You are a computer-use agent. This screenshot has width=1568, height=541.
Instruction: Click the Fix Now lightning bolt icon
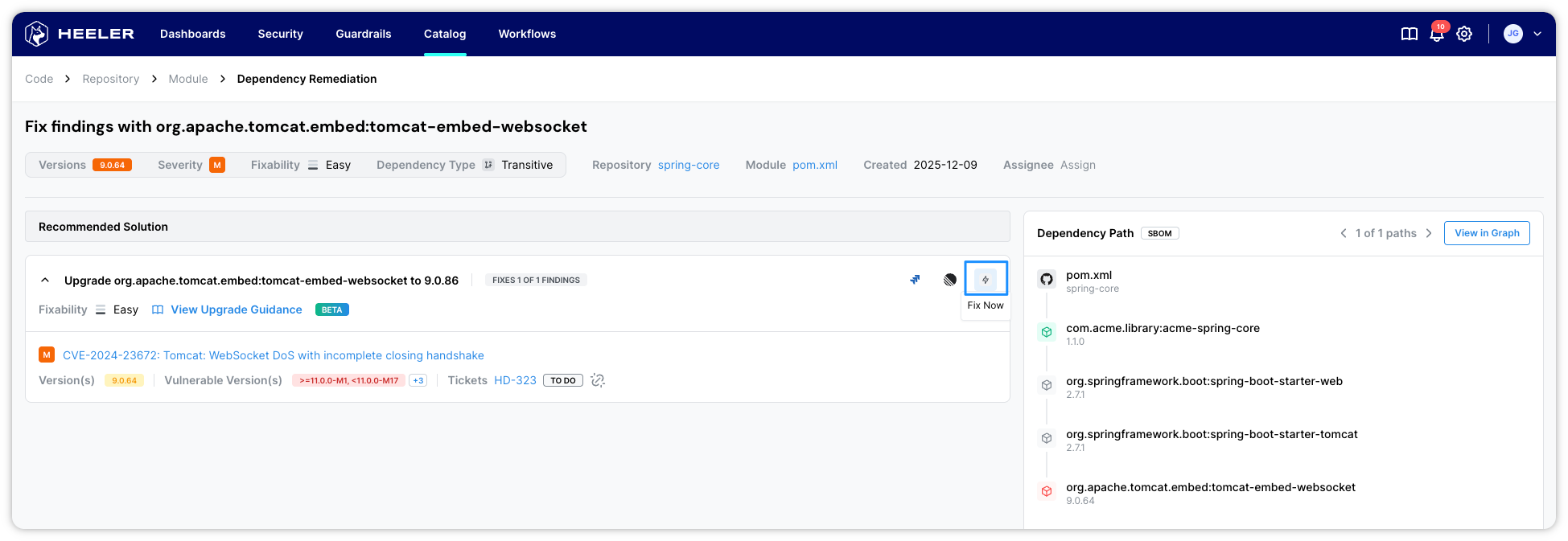[x=985, y=280]
